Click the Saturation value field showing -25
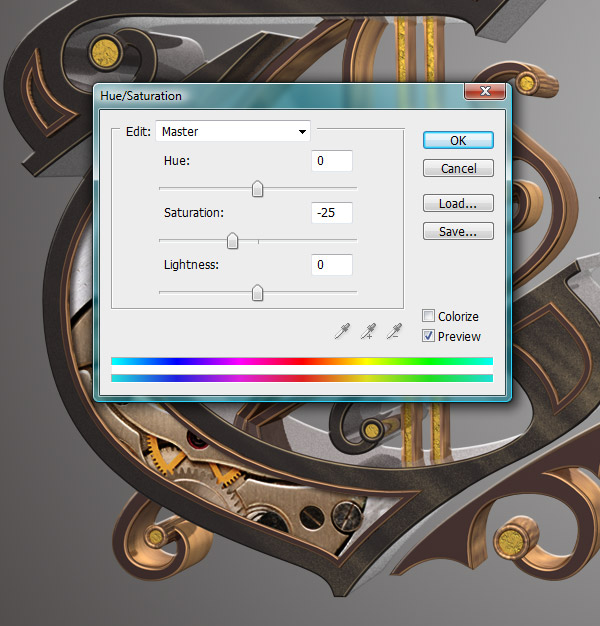600x626 pixels. click(332, 212)
